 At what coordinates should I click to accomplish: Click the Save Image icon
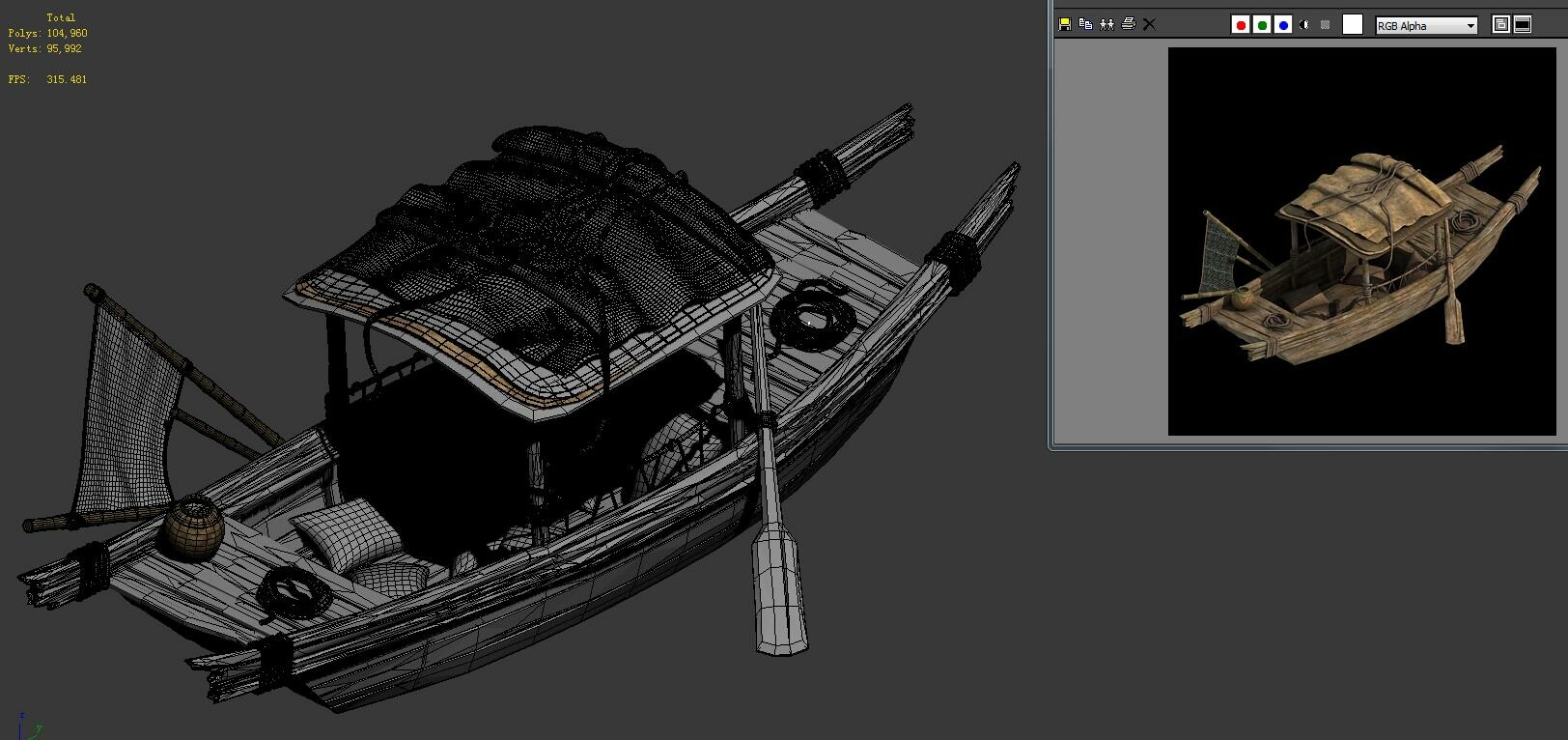[x=1064, y=24]
